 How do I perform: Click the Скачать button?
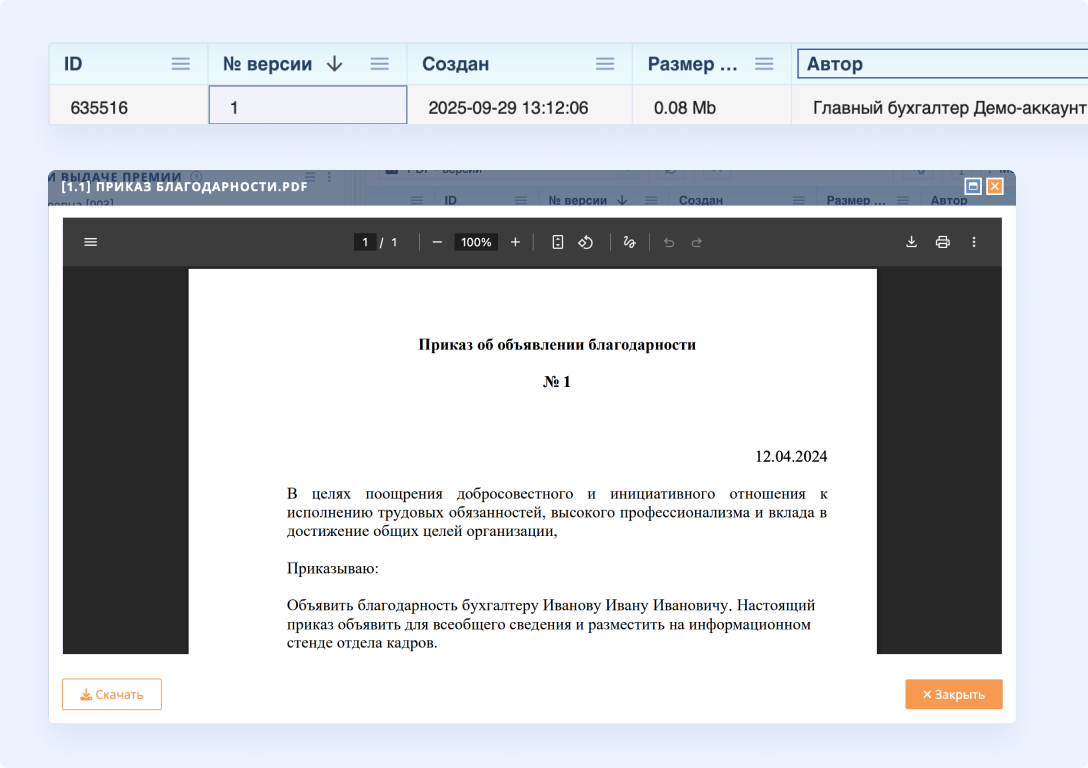[111, 694]
